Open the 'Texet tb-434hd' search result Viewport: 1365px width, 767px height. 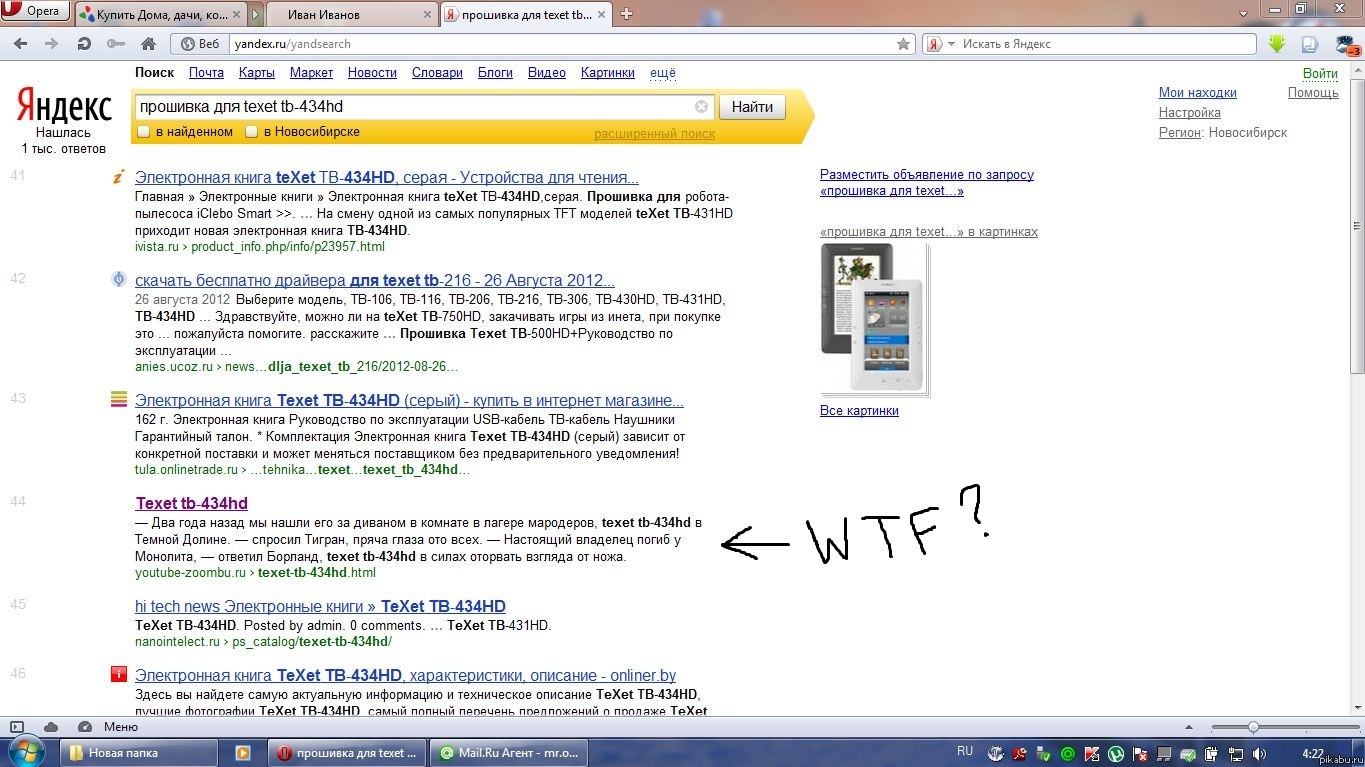(x=191, y=503)
